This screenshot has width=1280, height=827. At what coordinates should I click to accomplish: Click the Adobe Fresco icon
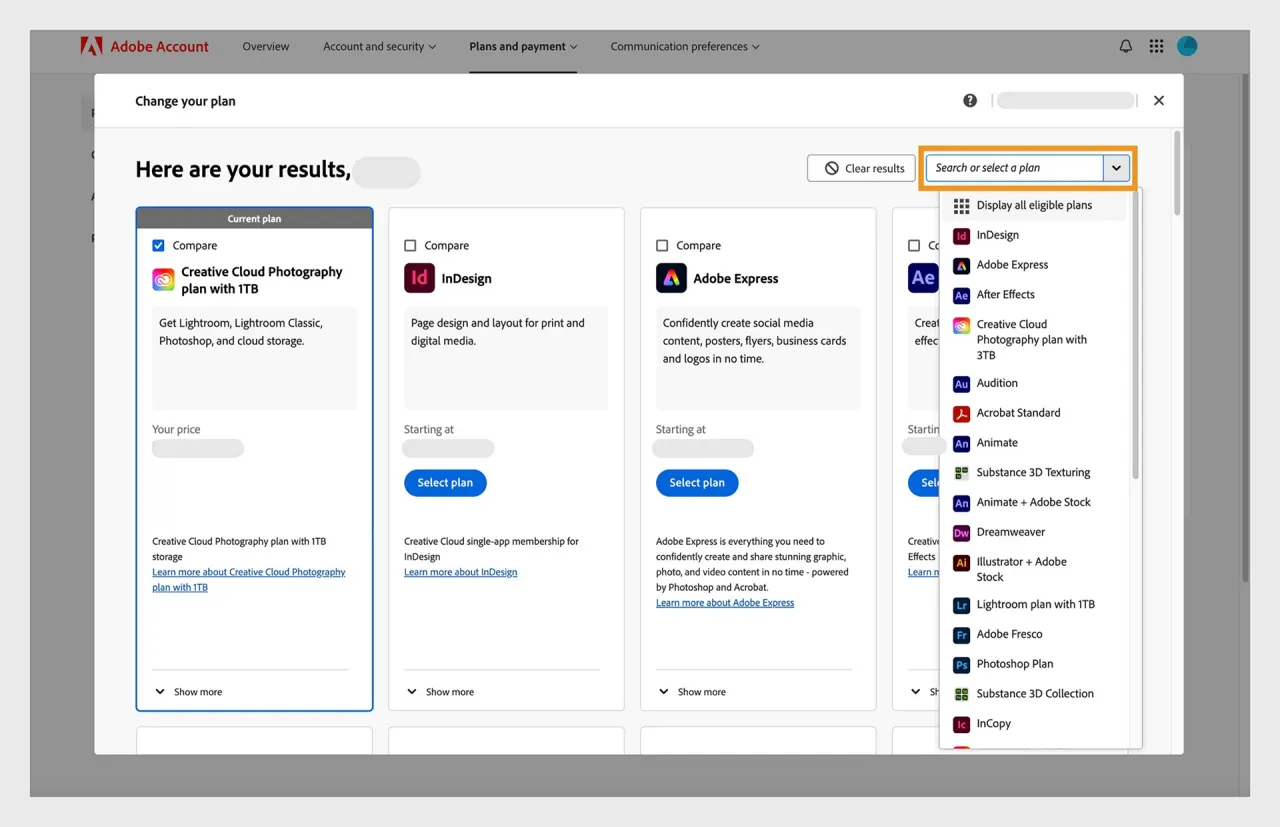click(961, 635)
